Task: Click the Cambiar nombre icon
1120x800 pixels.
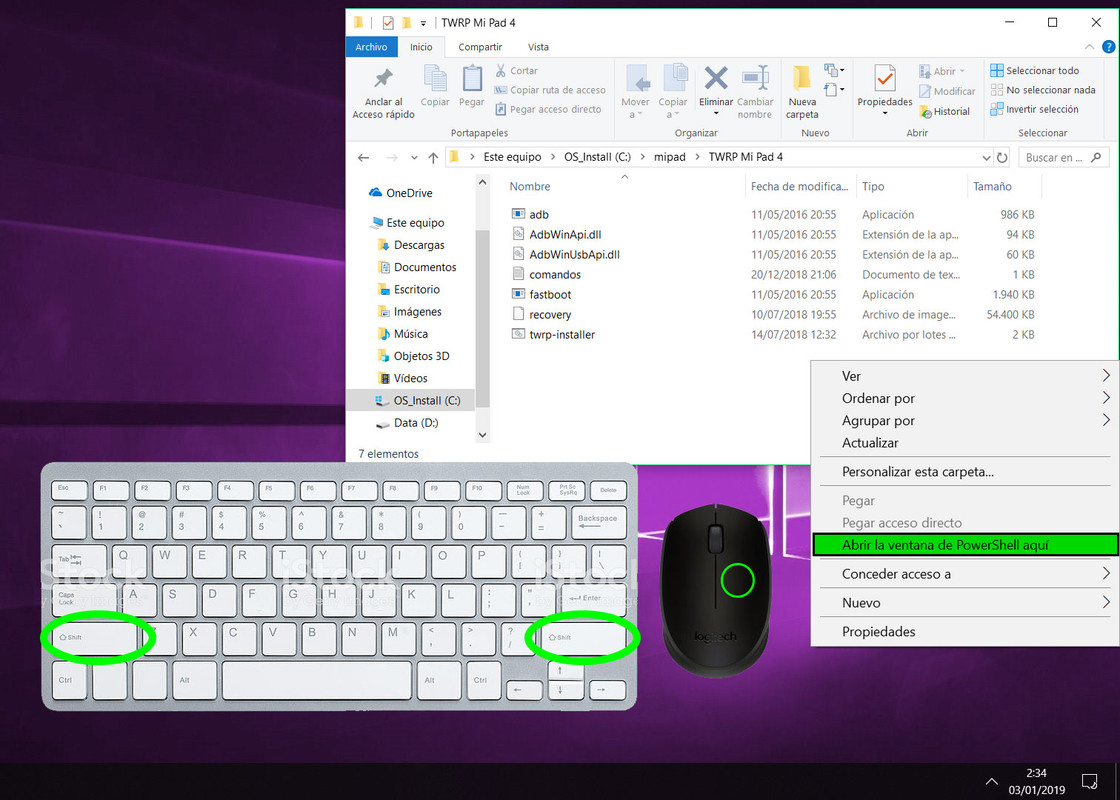Action: pos(755,78)
